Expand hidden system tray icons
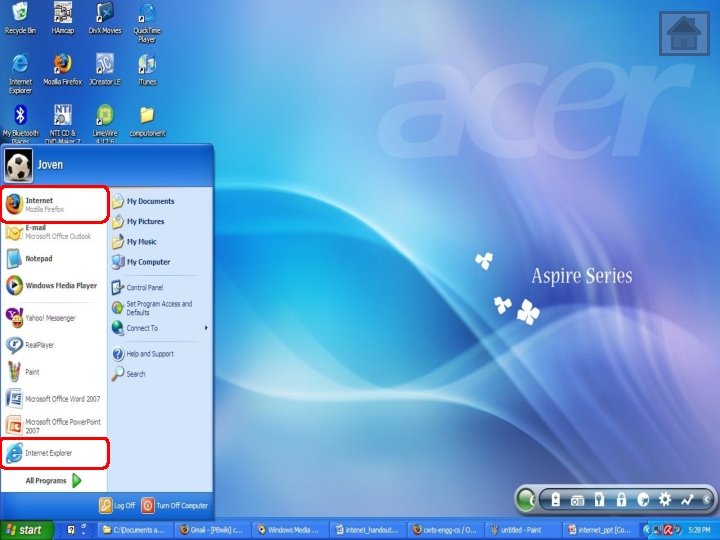The image size is (720, 540). (646, 530)
